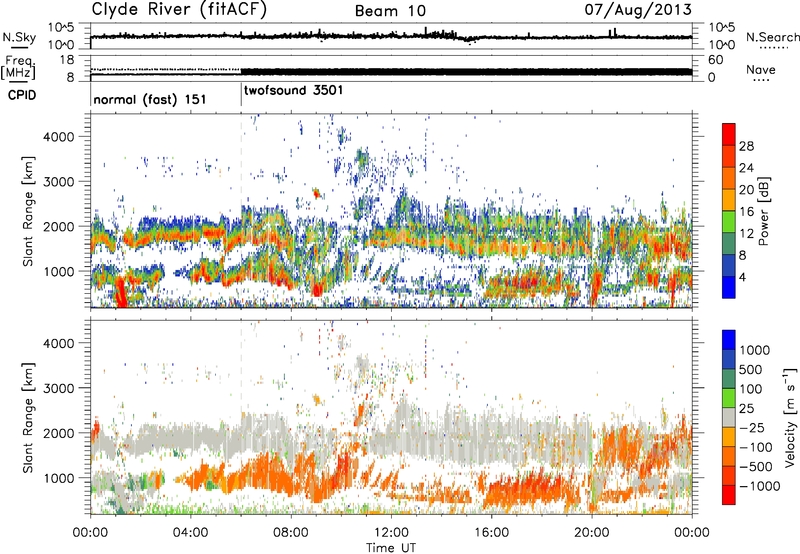800x554 pixels.
Task: Pick the red bottom segment of Velocity colorbar
Action: (x=729, y=495)
